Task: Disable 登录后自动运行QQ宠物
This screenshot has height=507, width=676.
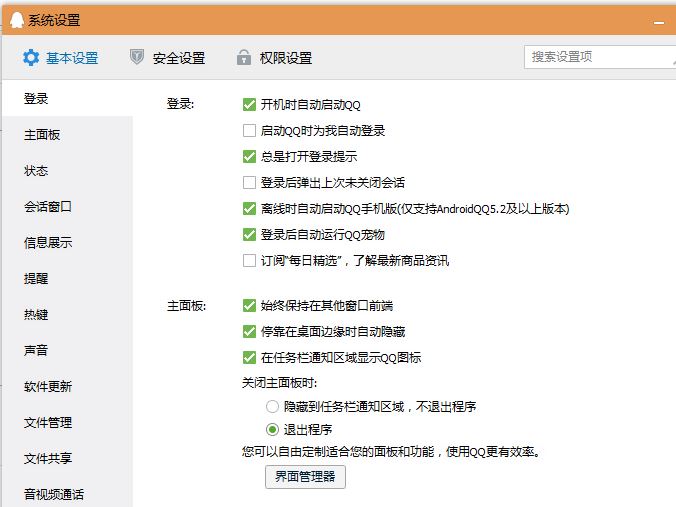Action: coord(249,235)
